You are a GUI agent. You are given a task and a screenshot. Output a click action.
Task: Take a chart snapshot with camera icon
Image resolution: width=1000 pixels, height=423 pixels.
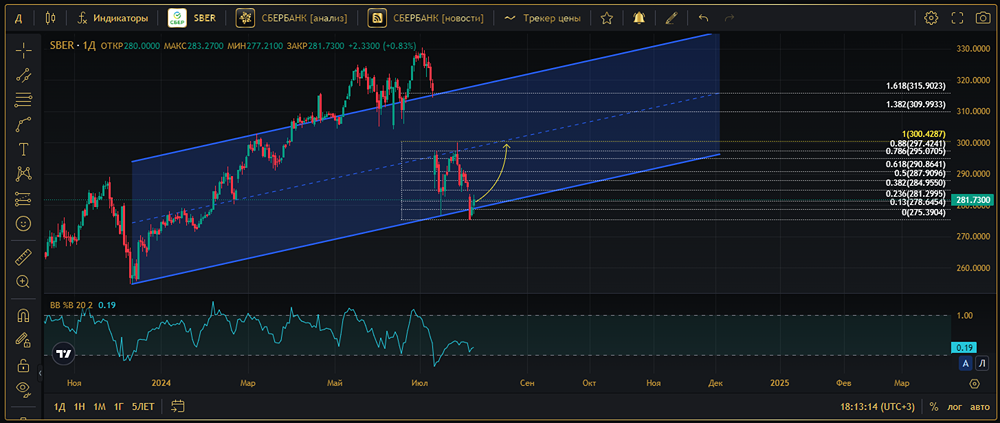(x=984, y=18)
